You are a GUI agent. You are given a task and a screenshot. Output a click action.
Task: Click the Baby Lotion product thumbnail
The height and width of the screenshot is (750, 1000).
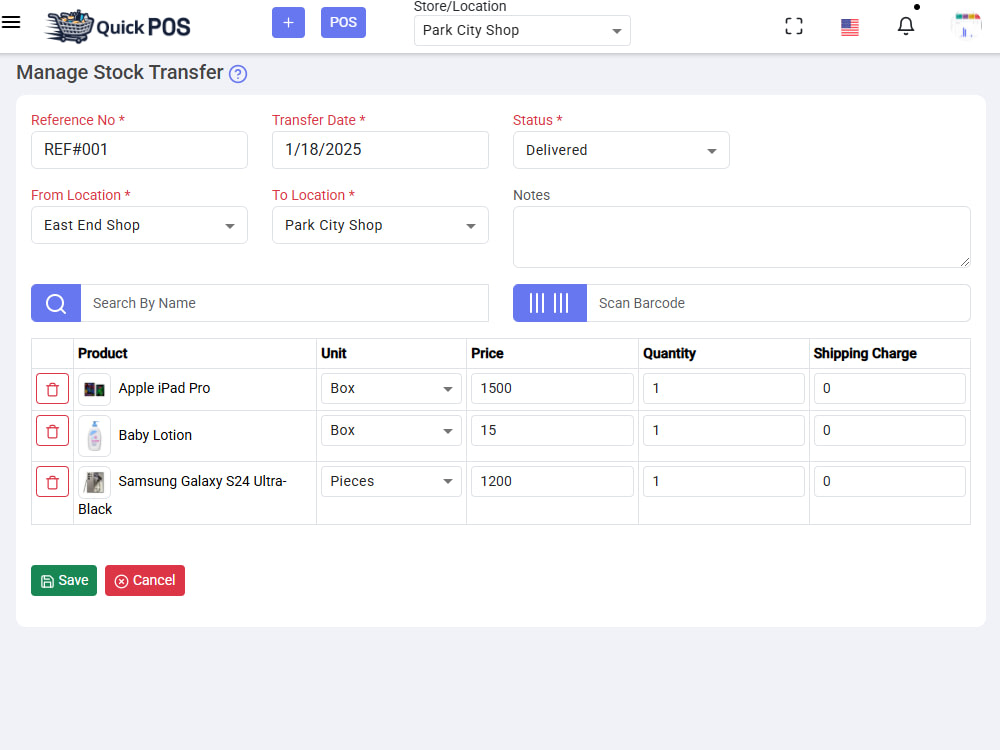click(94, 436)
